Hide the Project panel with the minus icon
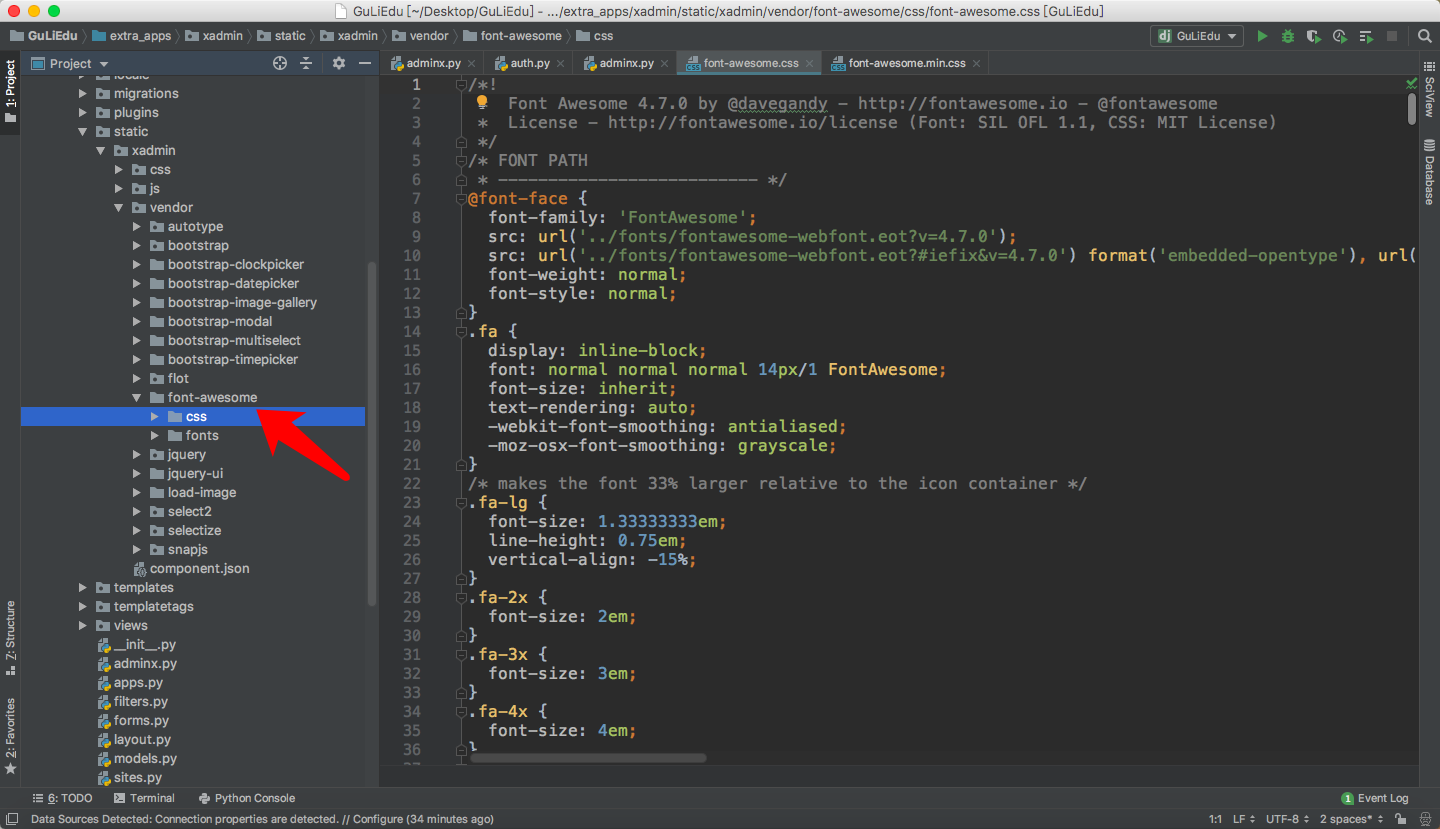Image resolution: width=1440 pixels, height=829 pixels. [365, 63]
